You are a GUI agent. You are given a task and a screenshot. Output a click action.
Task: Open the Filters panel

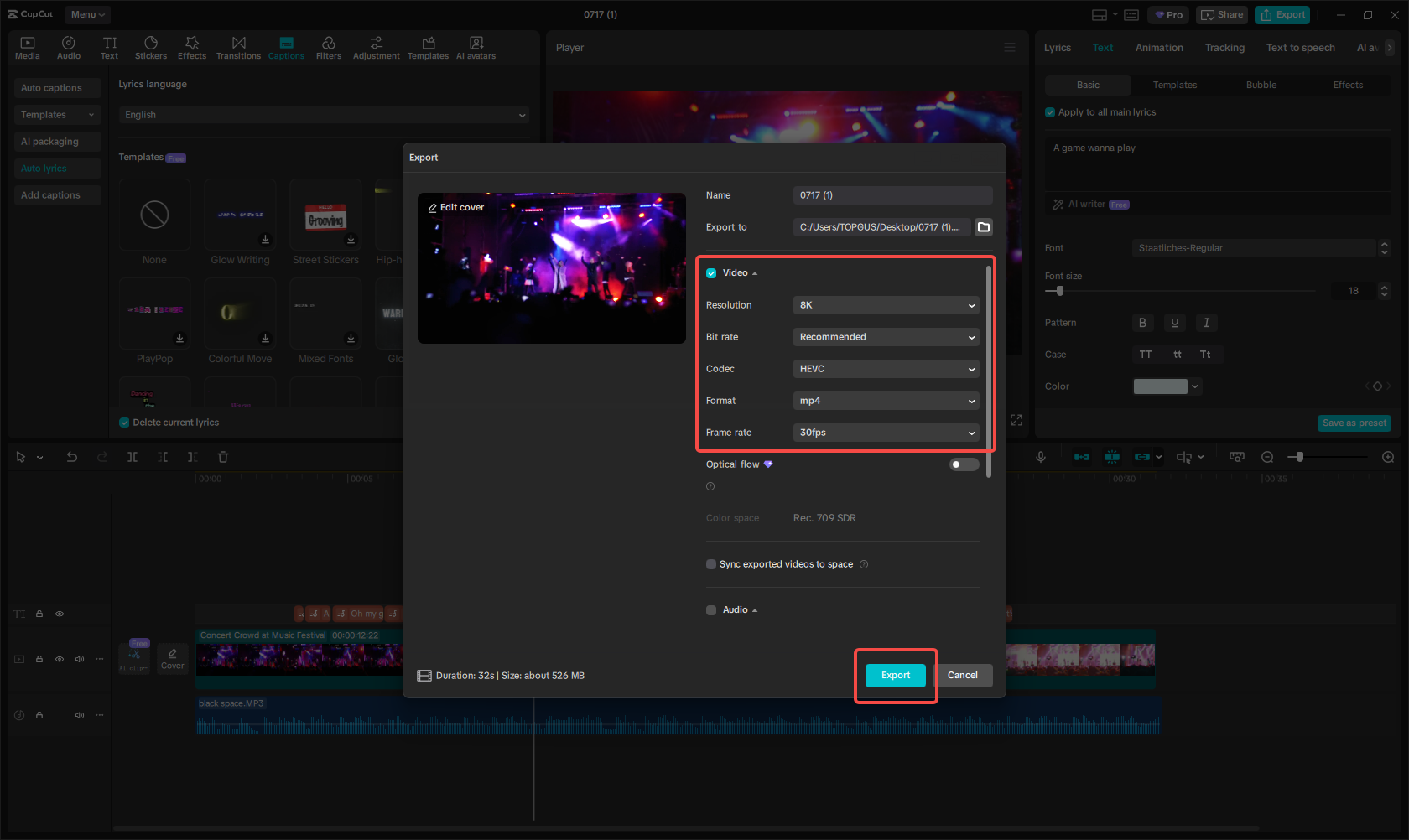click(x=329, y=48)
